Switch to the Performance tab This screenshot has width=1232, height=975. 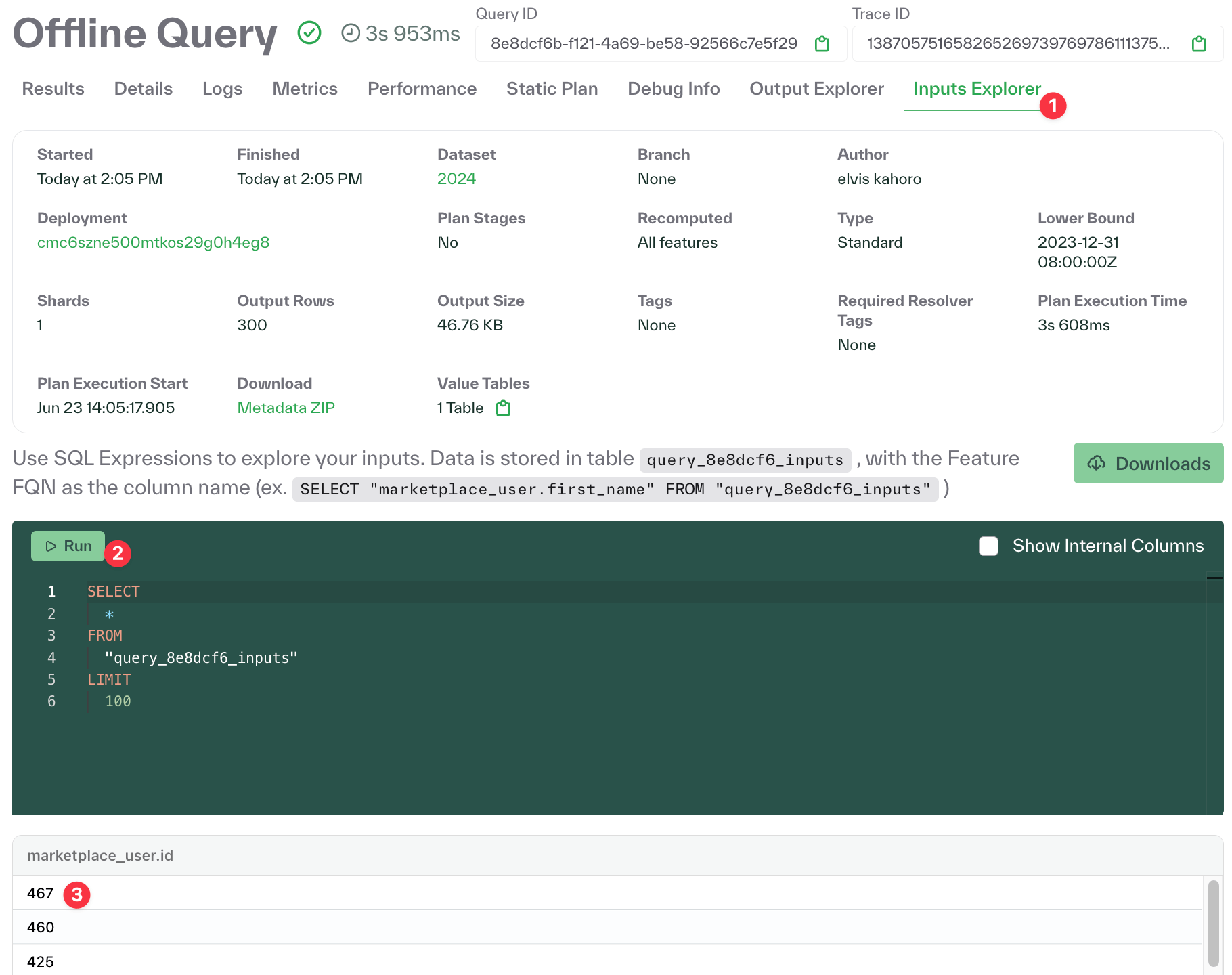(422, 89)
